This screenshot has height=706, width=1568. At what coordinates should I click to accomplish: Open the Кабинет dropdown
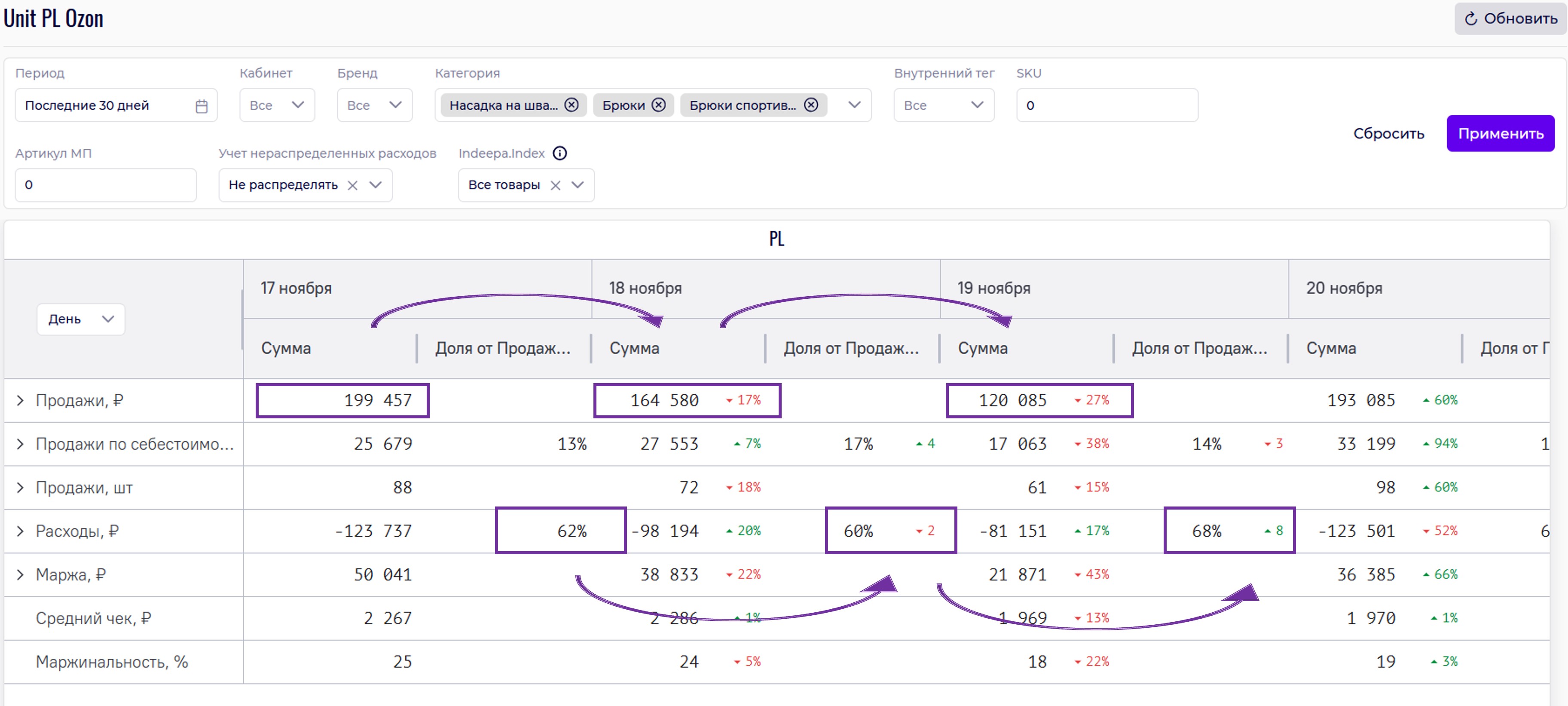[x=277, y=105]
